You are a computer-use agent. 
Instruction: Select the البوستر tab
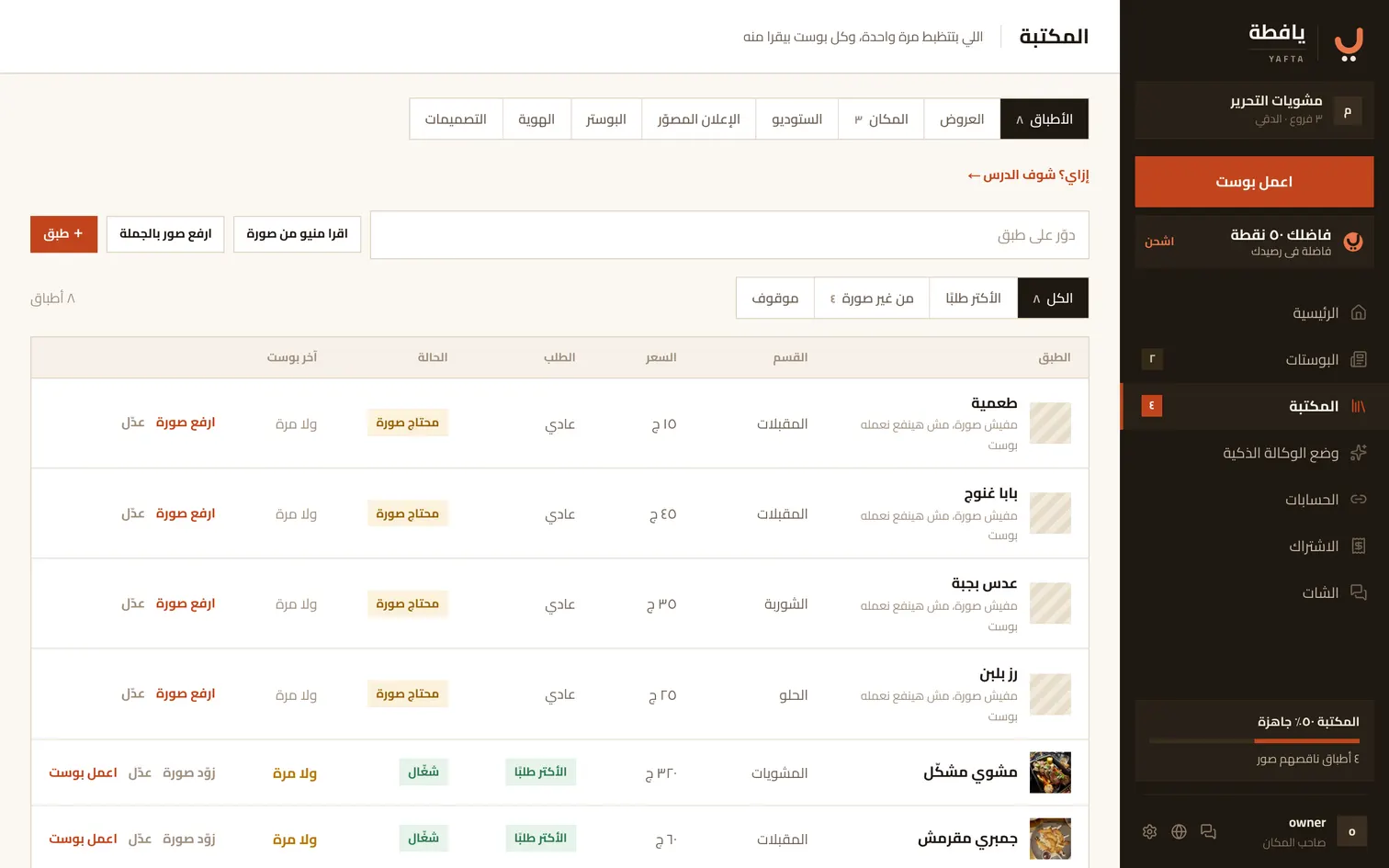point(606,119)
